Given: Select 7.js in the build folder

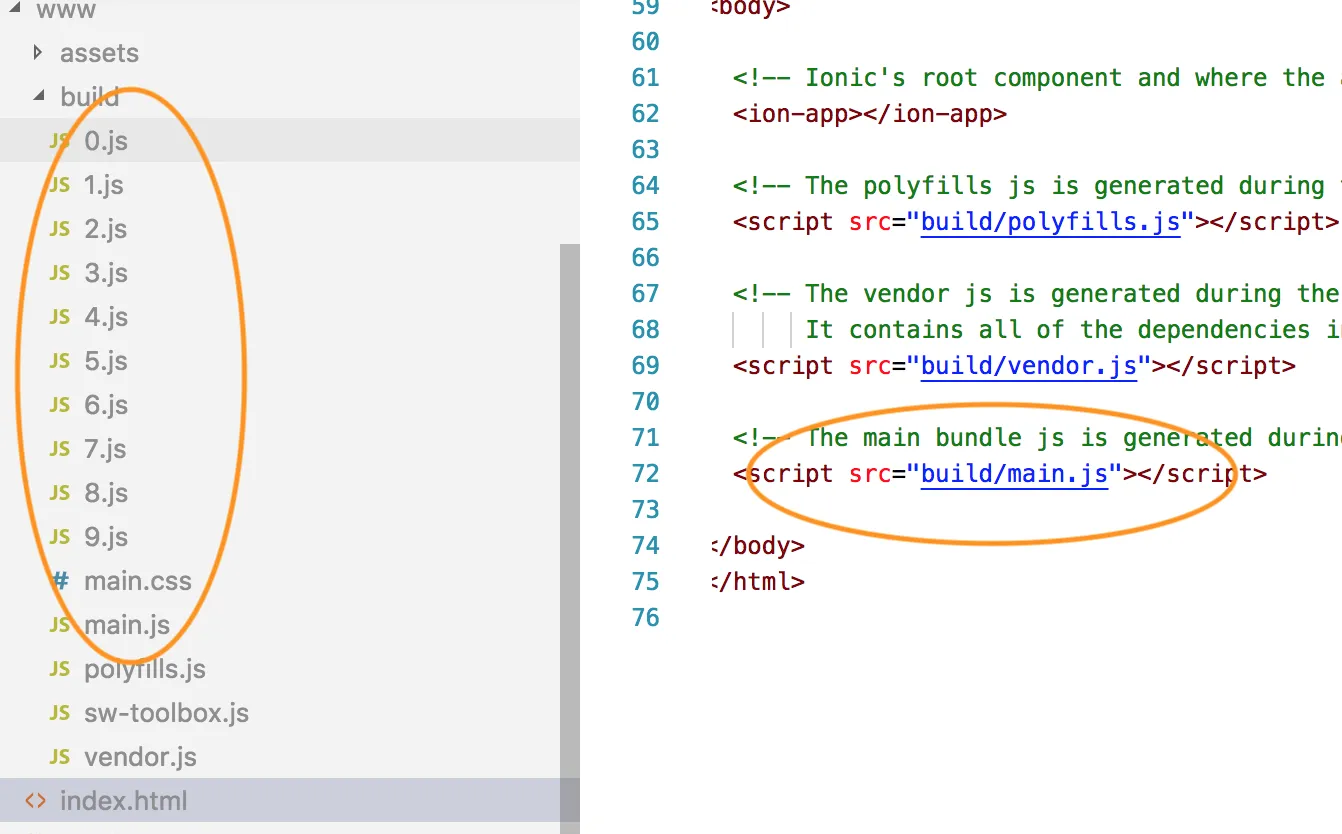Looking at the screenshot, I should coord(105,449).
